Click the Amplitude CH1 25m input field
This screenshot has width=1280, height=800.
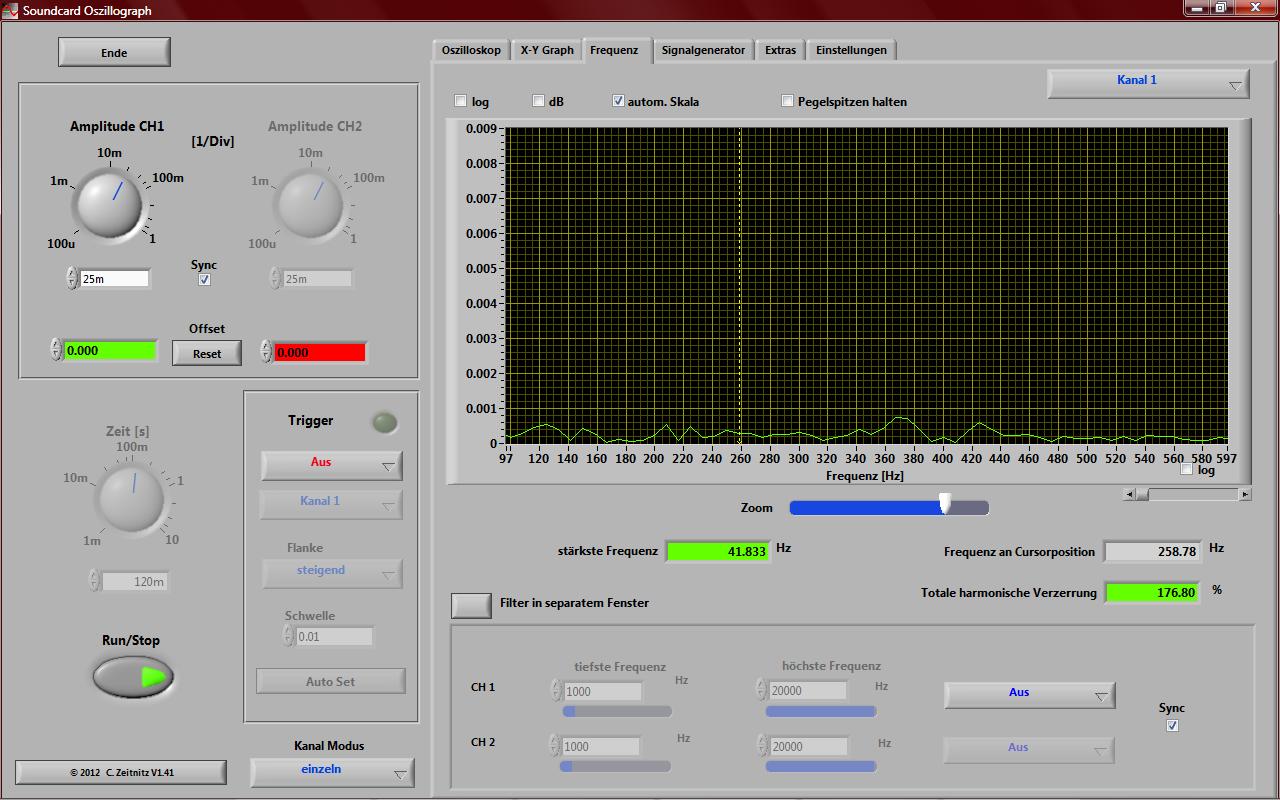(x=114, y=279)
